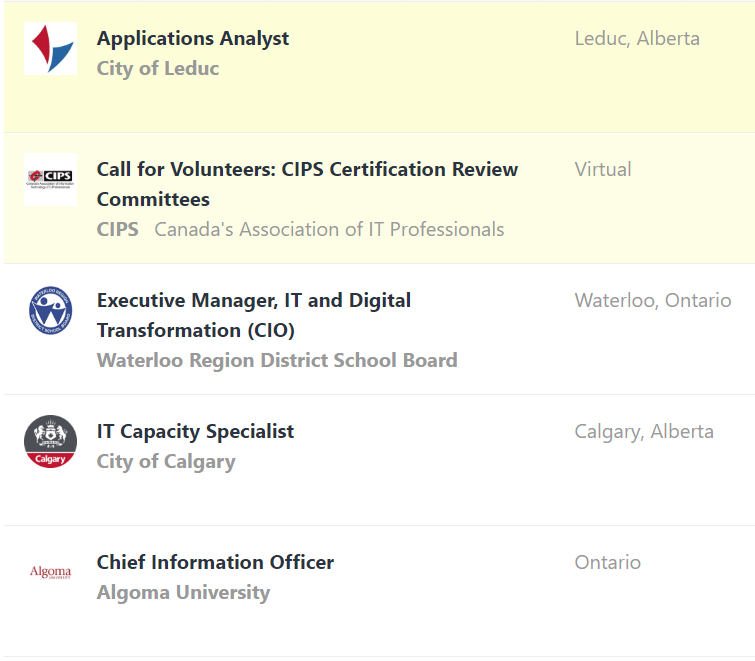Viewport: 755px width, 661px height.
Task: Click the Virtual location label
Action: point(603,170)
